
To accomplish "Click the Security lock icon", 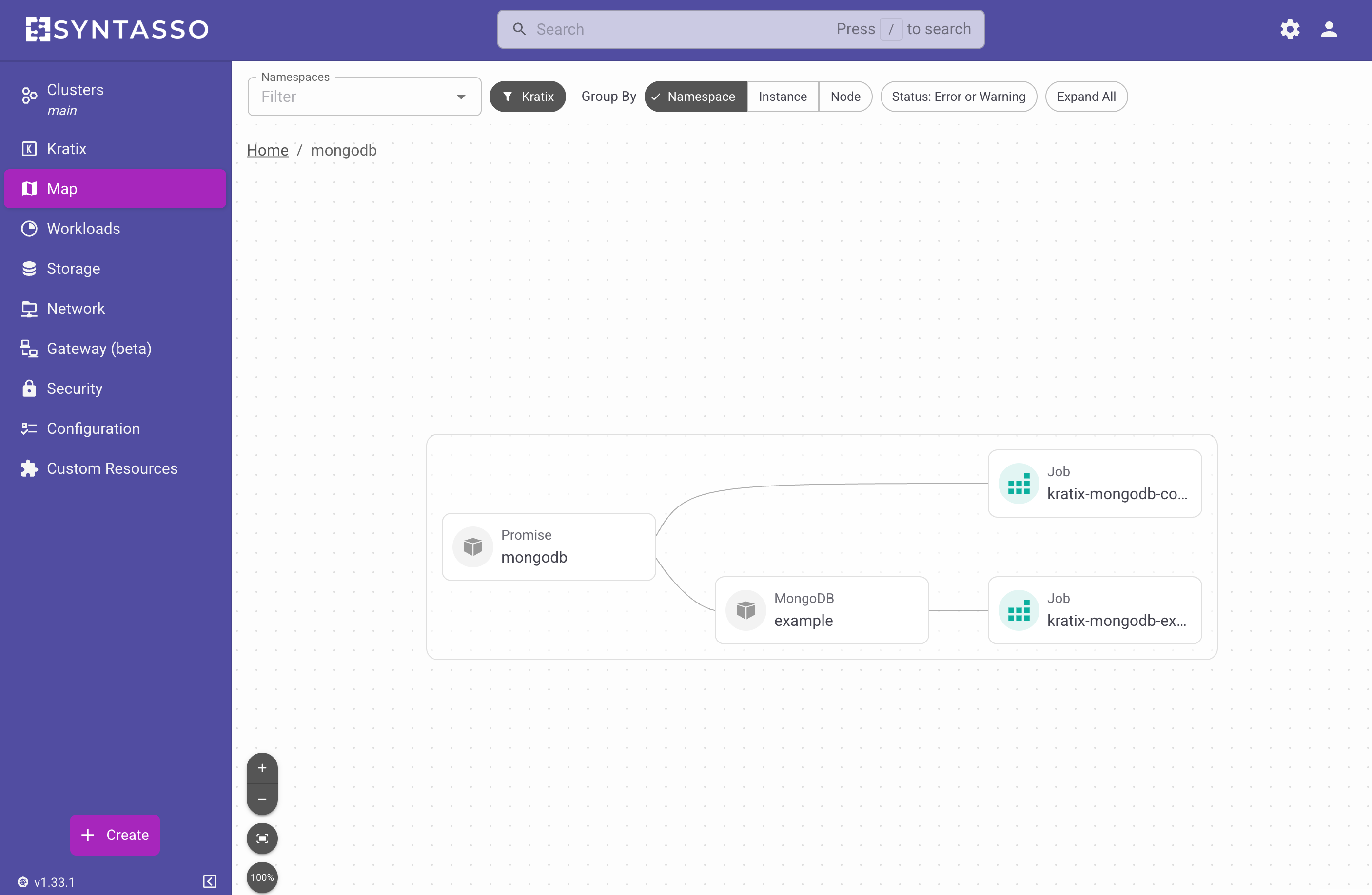I will 29,389.
